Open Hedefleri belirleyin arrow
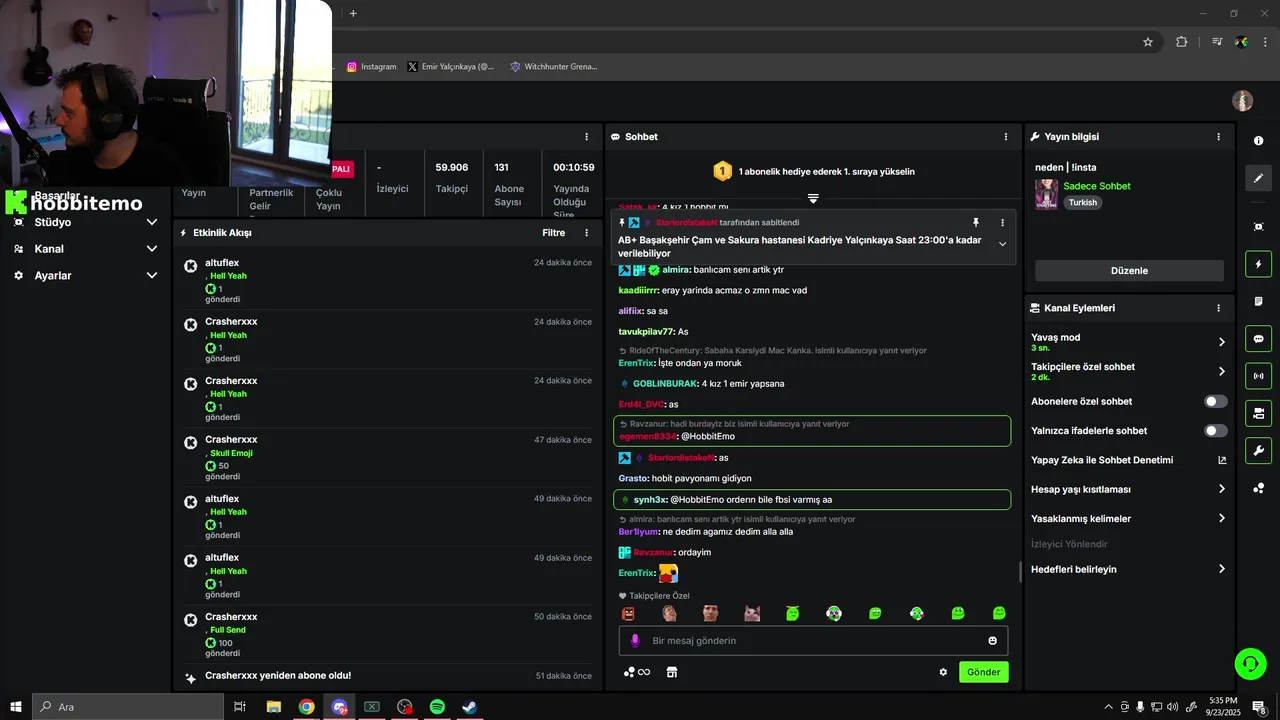The width and height of the screenshot is (1280, 720). 1221,569
